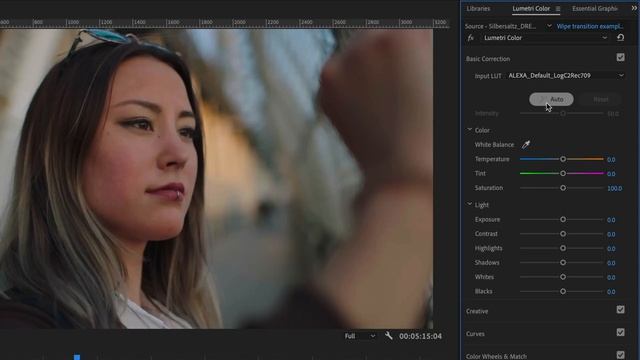Open the Lumetri Color effect dropdown

pos(545,38)
